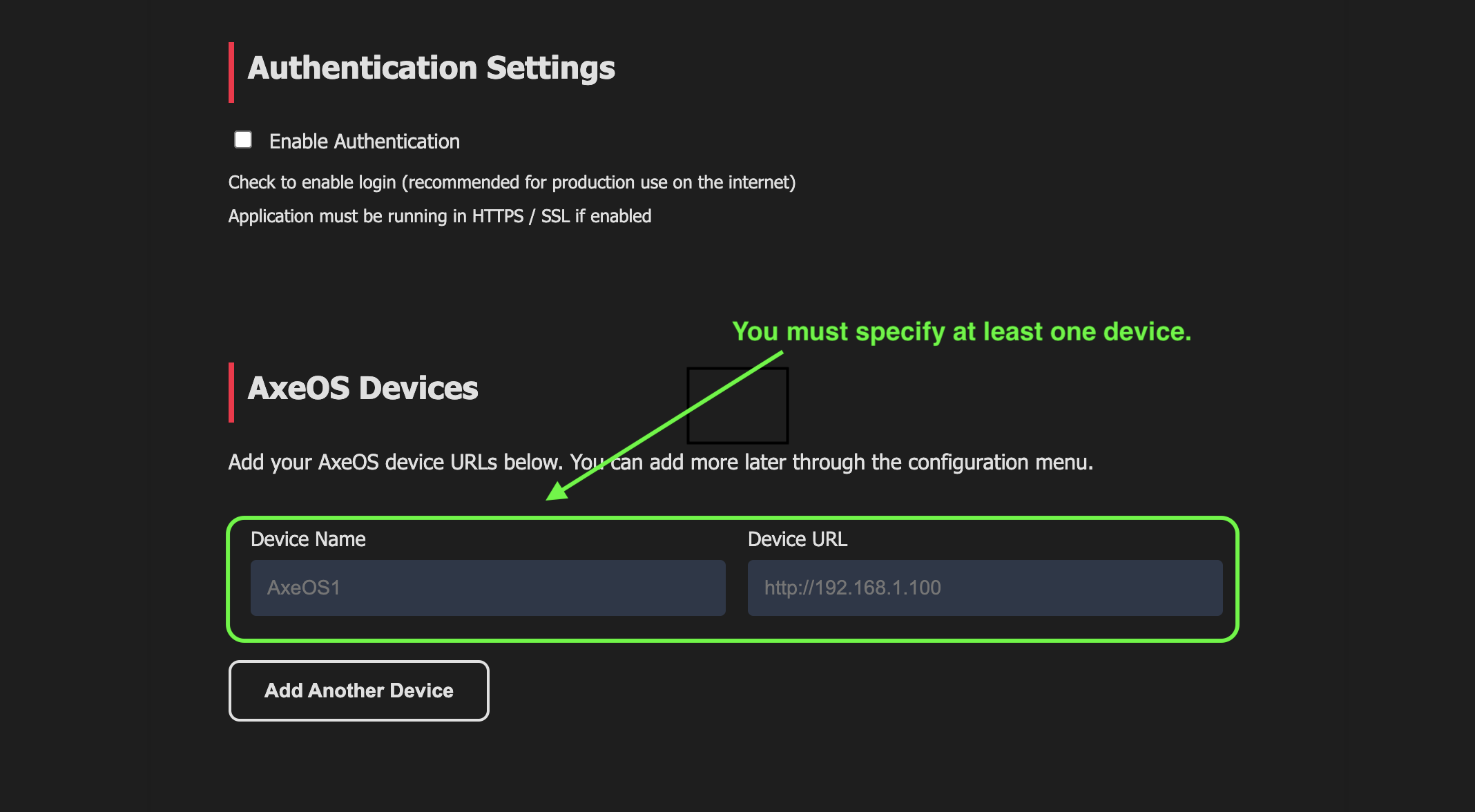Viewport: 1475px width, 812px height.
Task: Click the Device URL field label
Action: pyautogui.click(x=797, y=539)
